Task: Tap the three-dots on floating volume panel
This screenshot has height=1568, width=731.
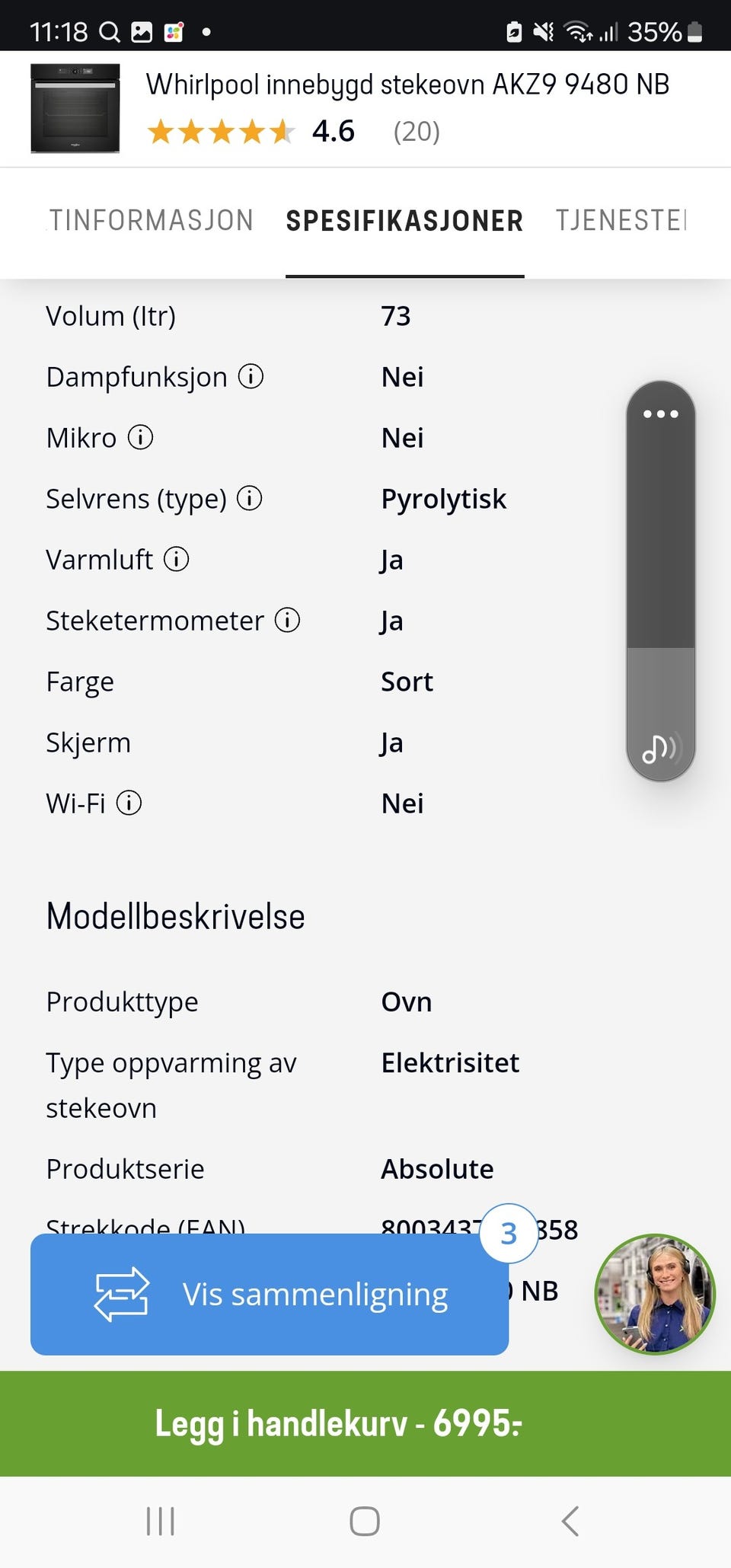Action: pos(660,414)
